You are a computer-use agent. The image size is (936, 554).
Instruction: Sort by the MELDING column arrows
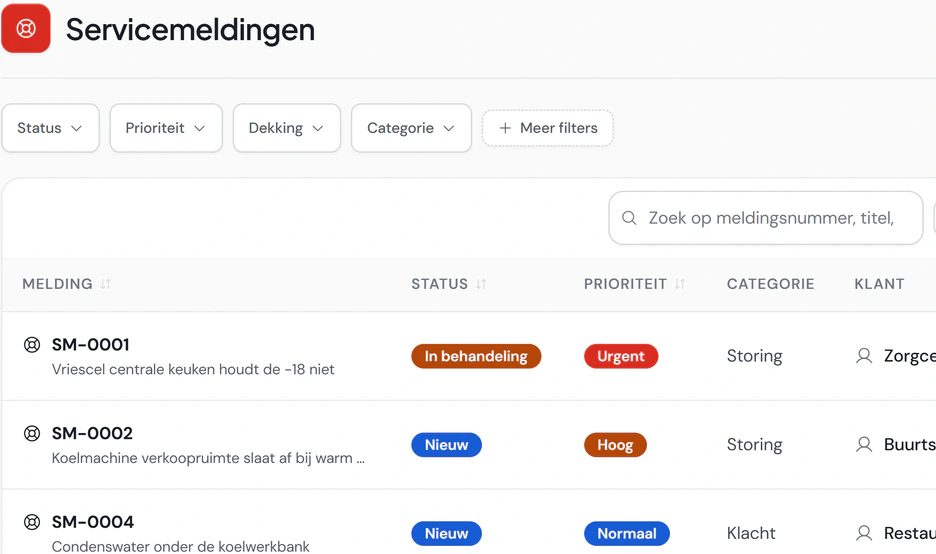click(x=106, y=284)
